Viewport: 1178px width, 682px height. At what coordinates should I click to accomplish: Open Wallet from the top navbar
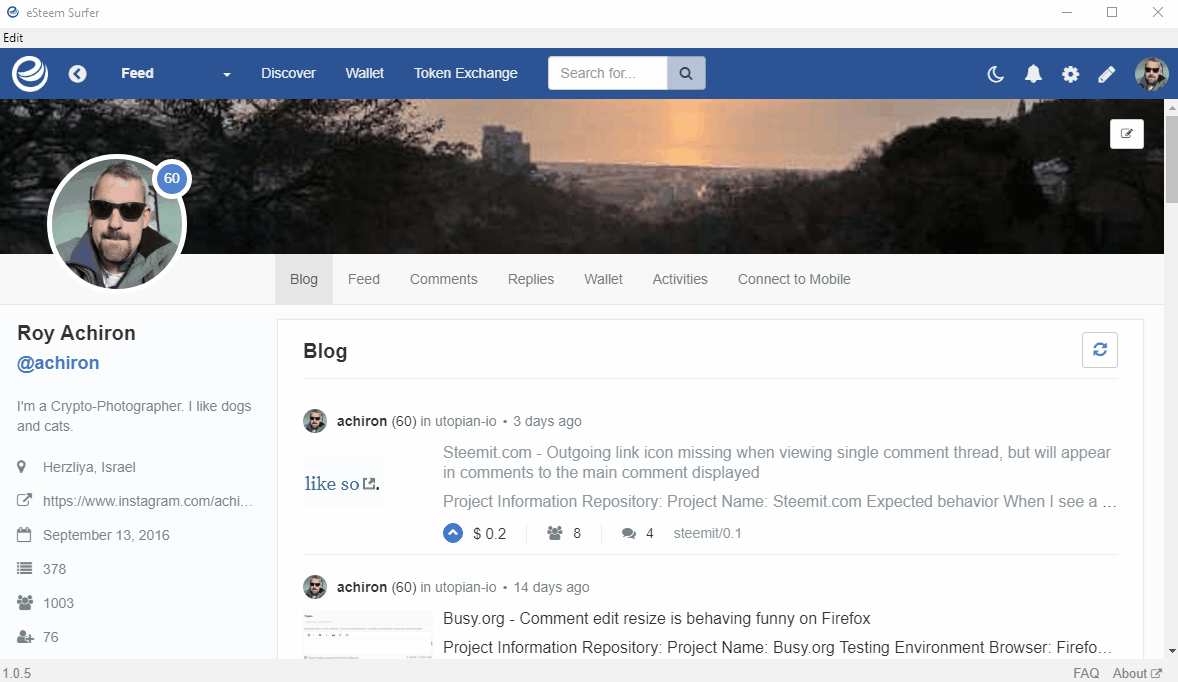pos(364,74)
